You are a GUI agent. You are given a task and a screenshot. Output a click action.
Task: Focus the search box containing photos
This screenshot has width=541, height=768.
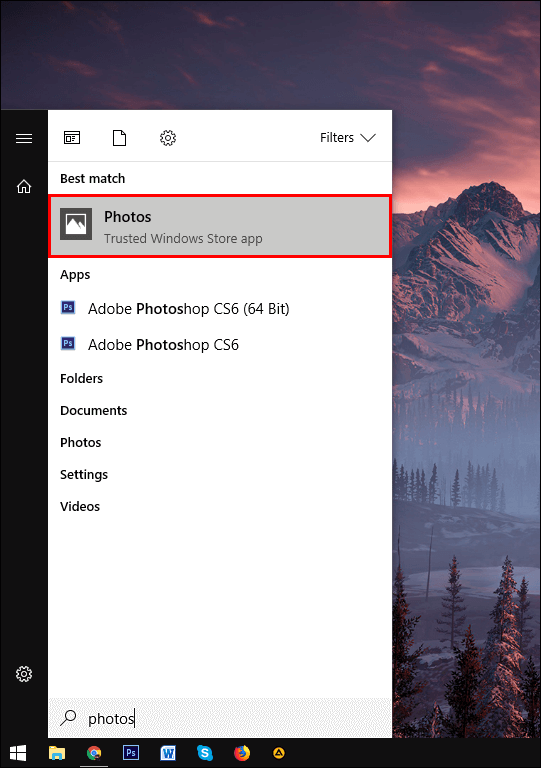coord(220,718)
